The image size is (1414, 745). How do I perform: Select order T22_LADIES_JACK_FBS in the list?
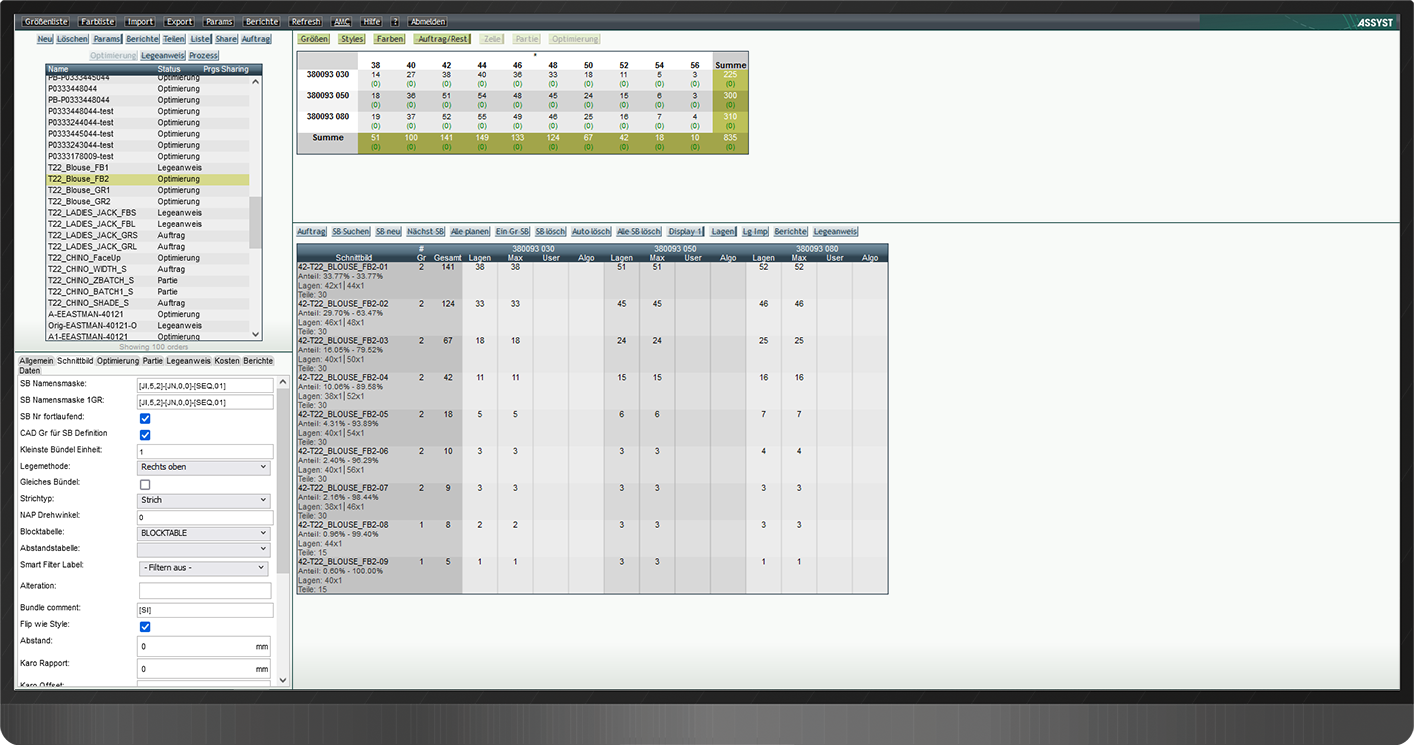tap(148, 213)
